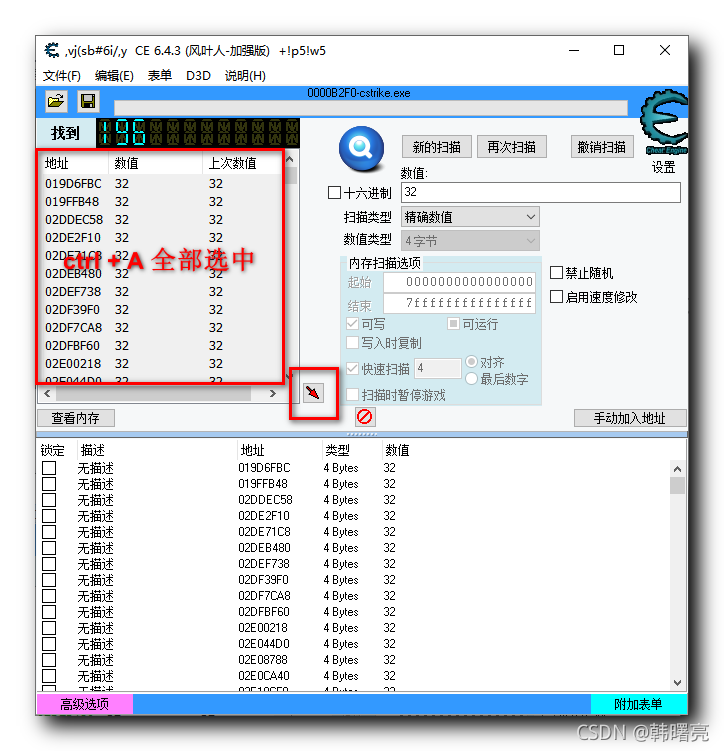
Task: Click address 02E08788 in address table
Action: (x=262, y=660)
